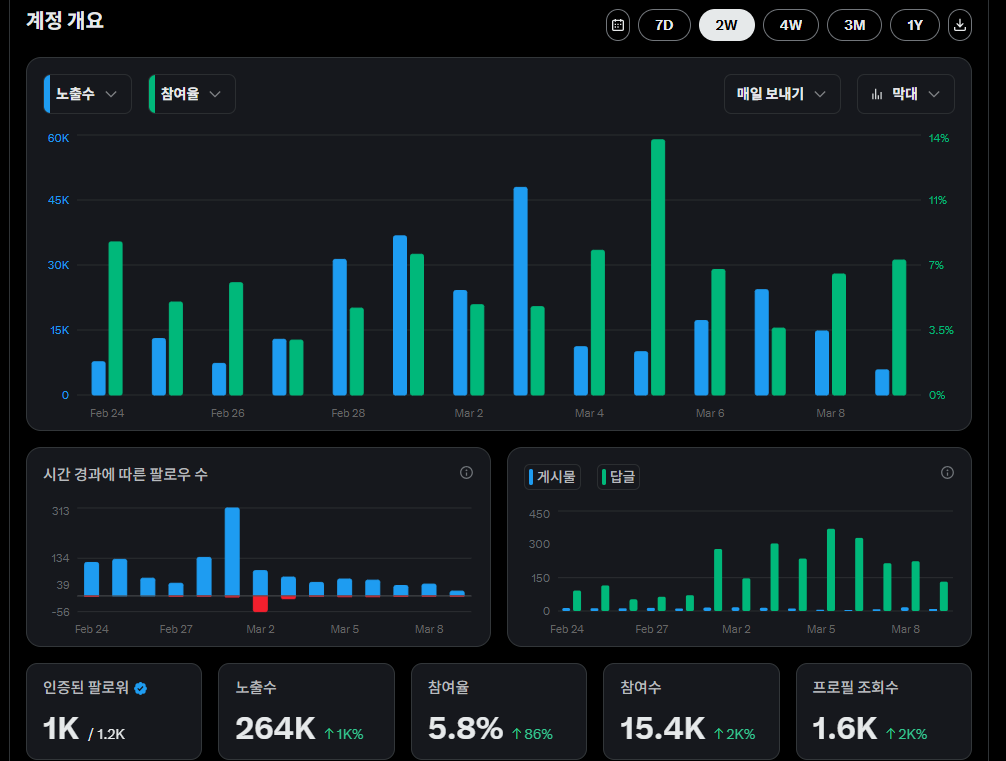
Task: Click the tallest blue follows bar
Action: click(232, 552)
